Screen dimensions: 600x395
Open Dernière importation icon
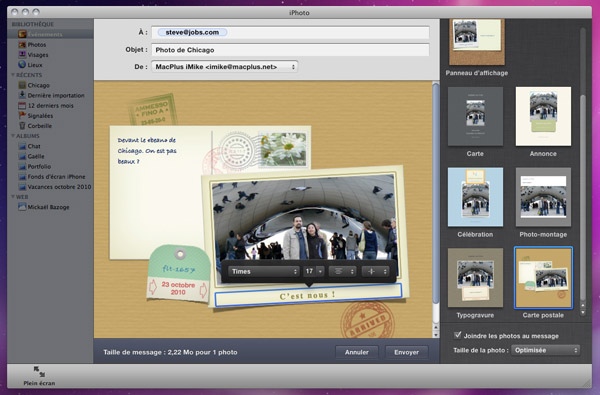[22, 95]
